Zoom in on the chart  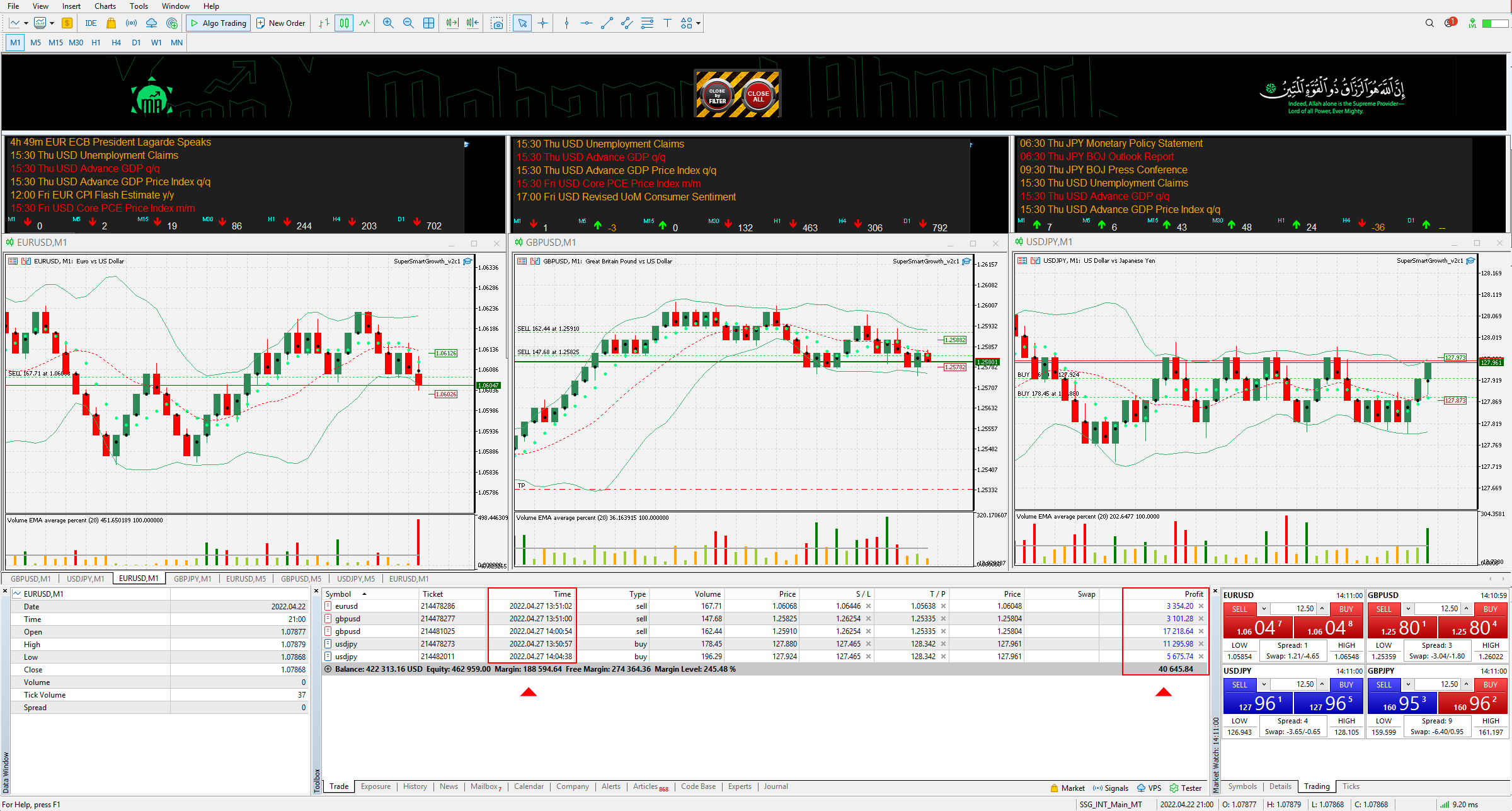coord(388,23)
